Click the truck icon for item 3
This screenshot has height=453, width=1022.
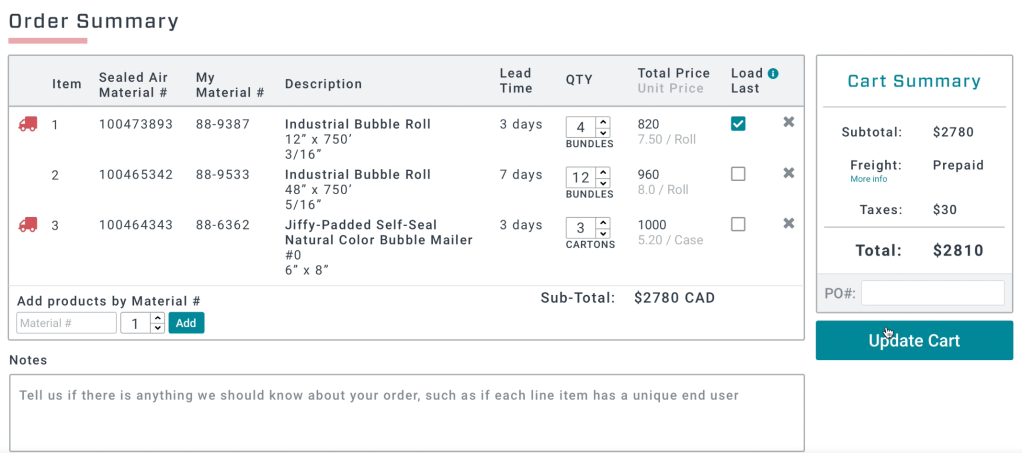28,225
